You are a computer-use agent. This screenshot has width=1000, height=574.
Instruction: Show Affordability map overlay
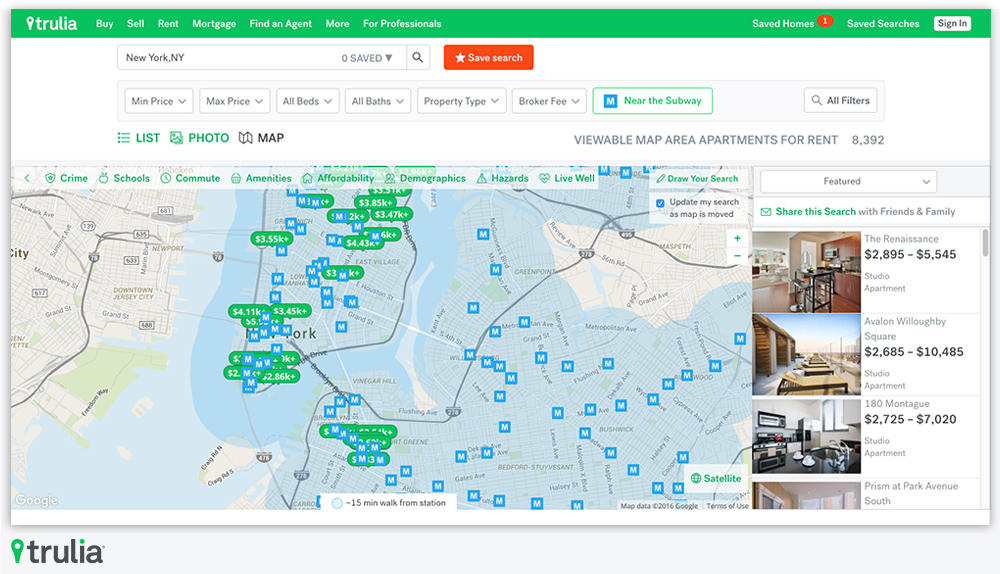[x=338, y=179]
